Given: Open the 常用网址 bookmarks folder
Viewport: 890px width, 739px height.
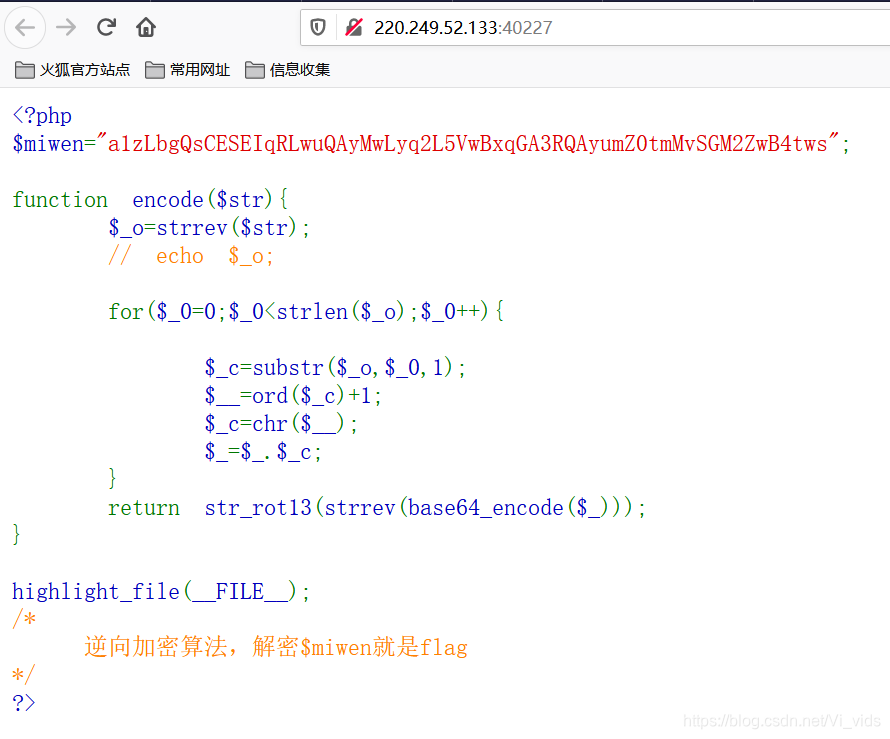Looking at the screenshot, I should click(187, 70).
